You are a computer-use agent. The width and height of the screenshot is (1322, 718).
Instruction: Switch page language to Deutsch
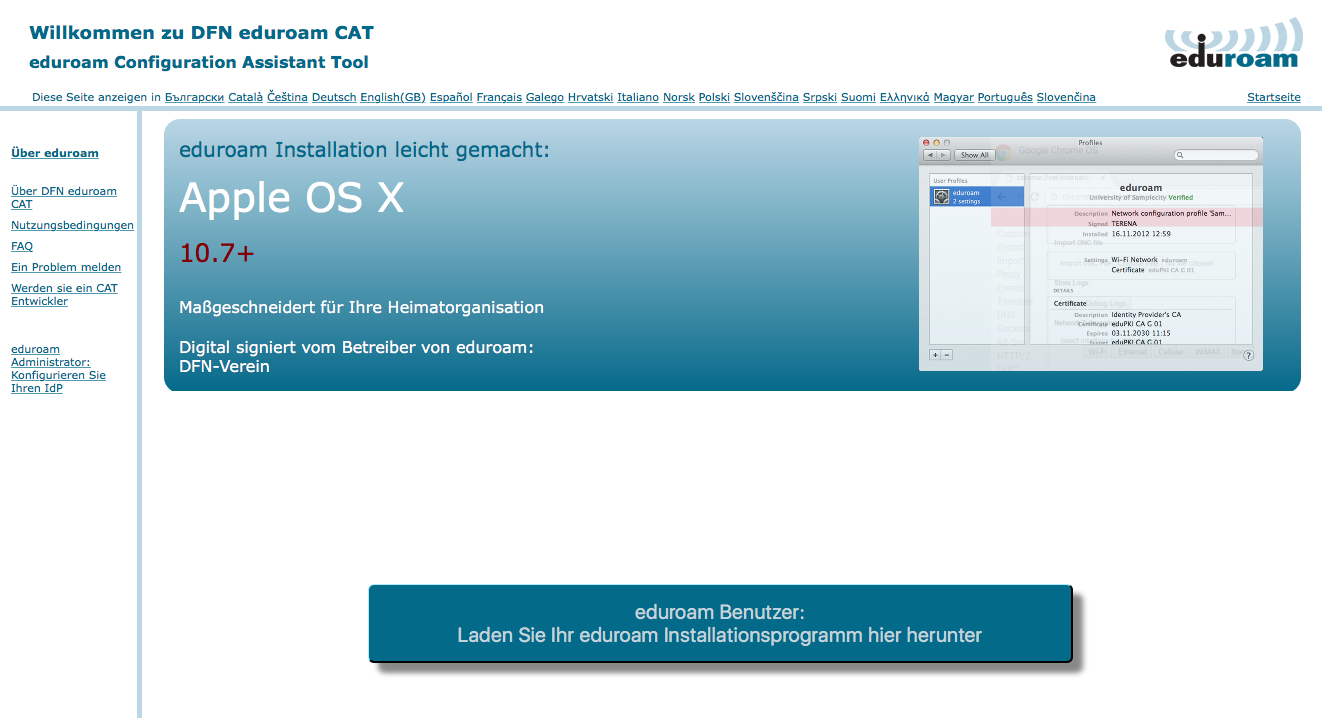pos(334,97)
